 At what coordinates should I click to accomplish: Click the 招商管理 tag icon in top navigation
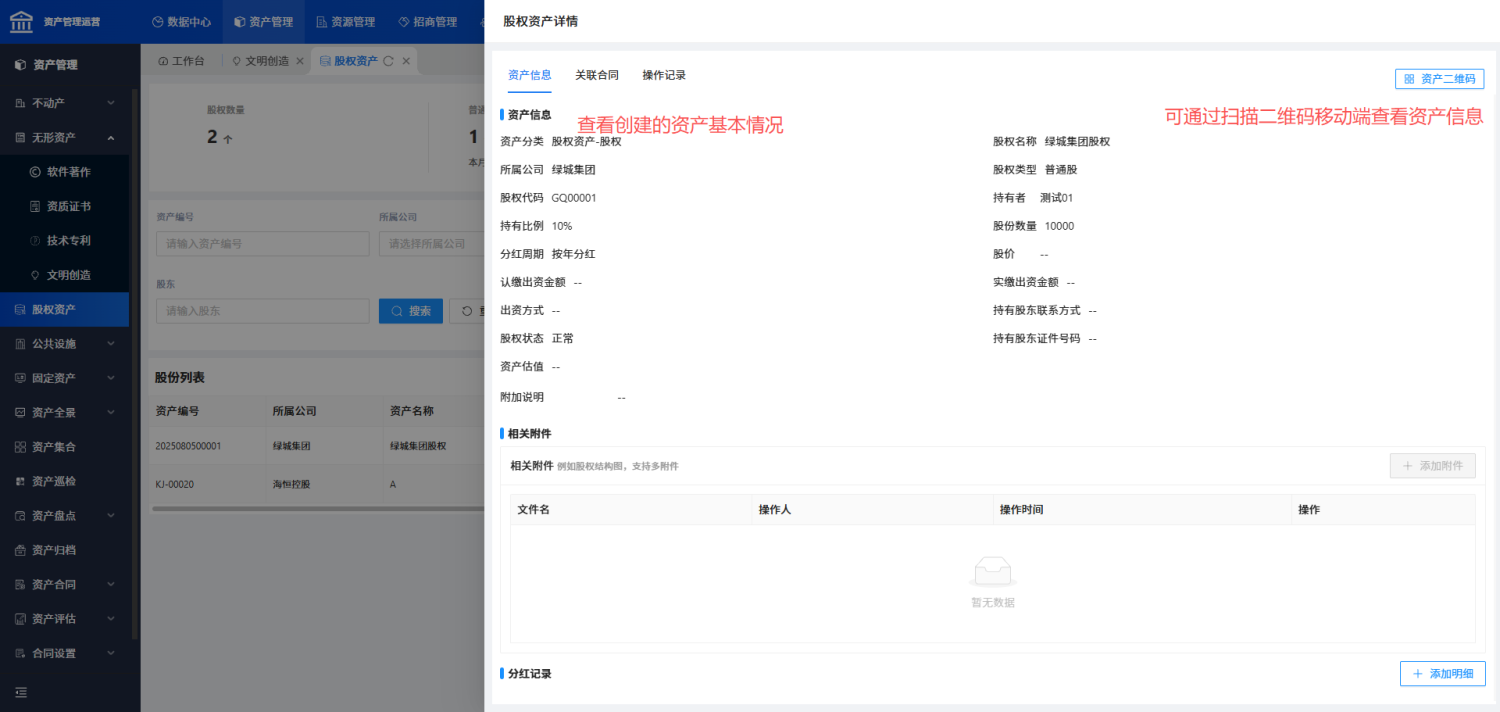click(403, 21)
